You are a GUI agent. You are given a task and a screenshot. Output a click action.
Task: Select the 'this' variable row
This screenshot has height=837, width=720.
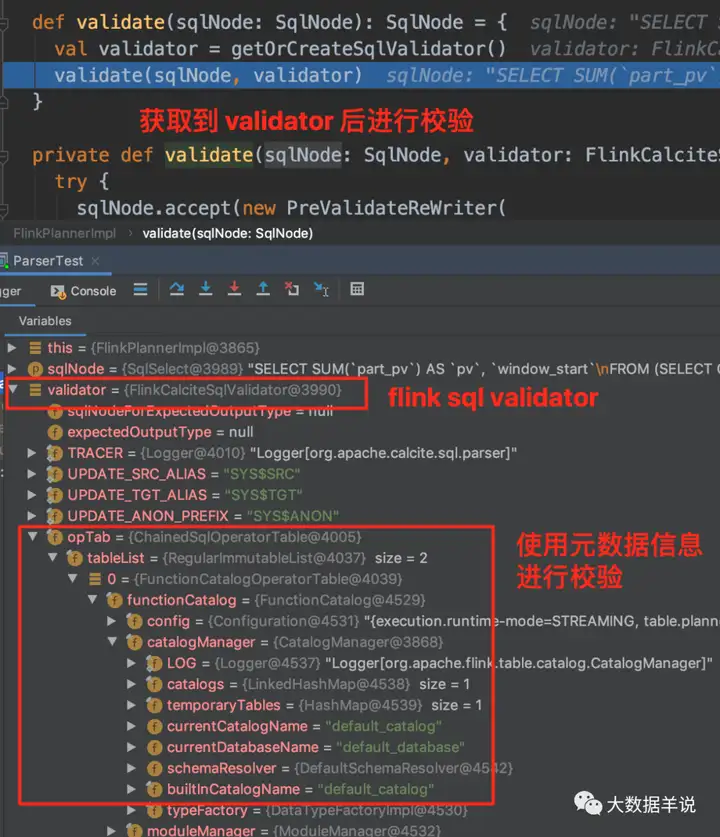tap(360, 348)
